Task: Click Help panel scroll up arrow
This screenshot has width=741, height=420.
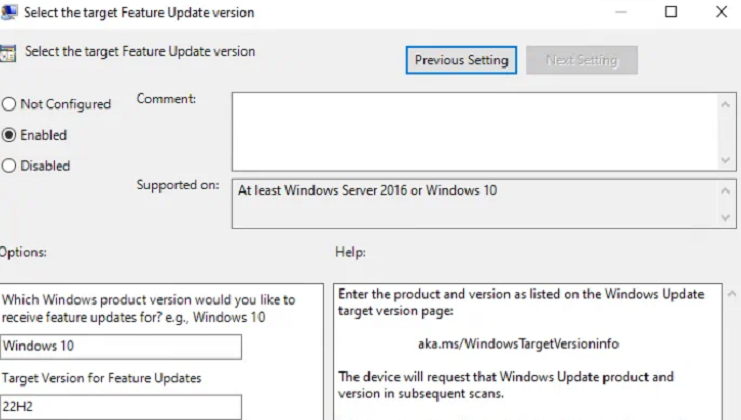Action: click(x=732, y=294)
